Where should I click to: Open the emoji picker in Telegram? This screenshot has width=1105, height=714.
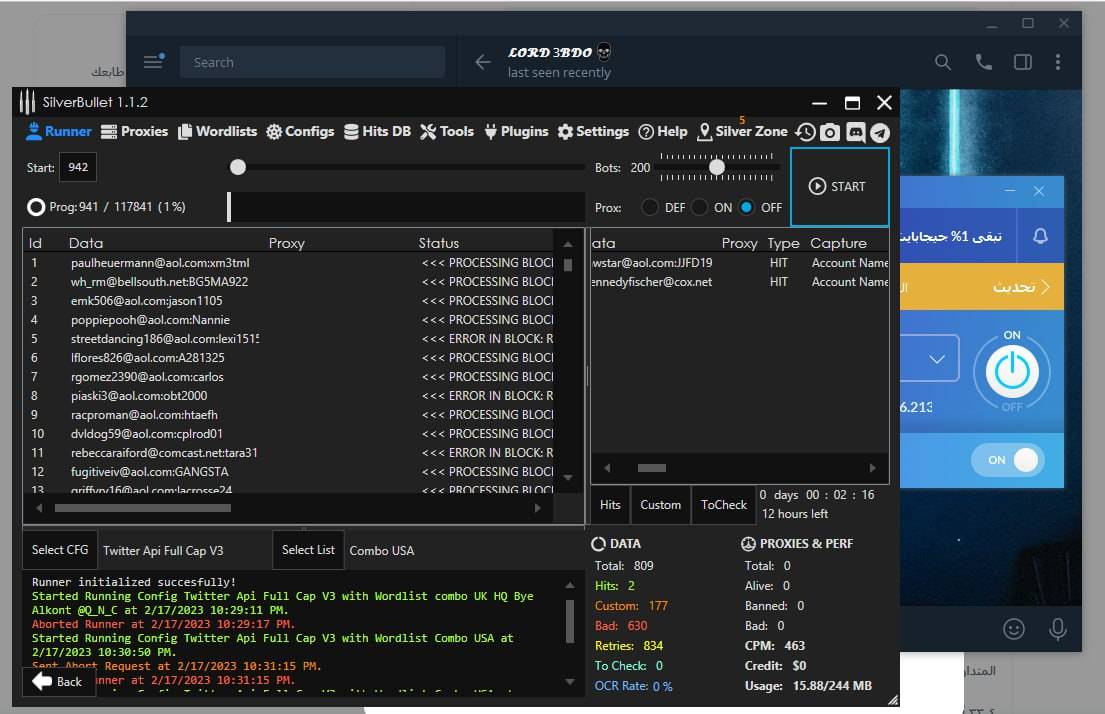click(x=1014, y=628)
